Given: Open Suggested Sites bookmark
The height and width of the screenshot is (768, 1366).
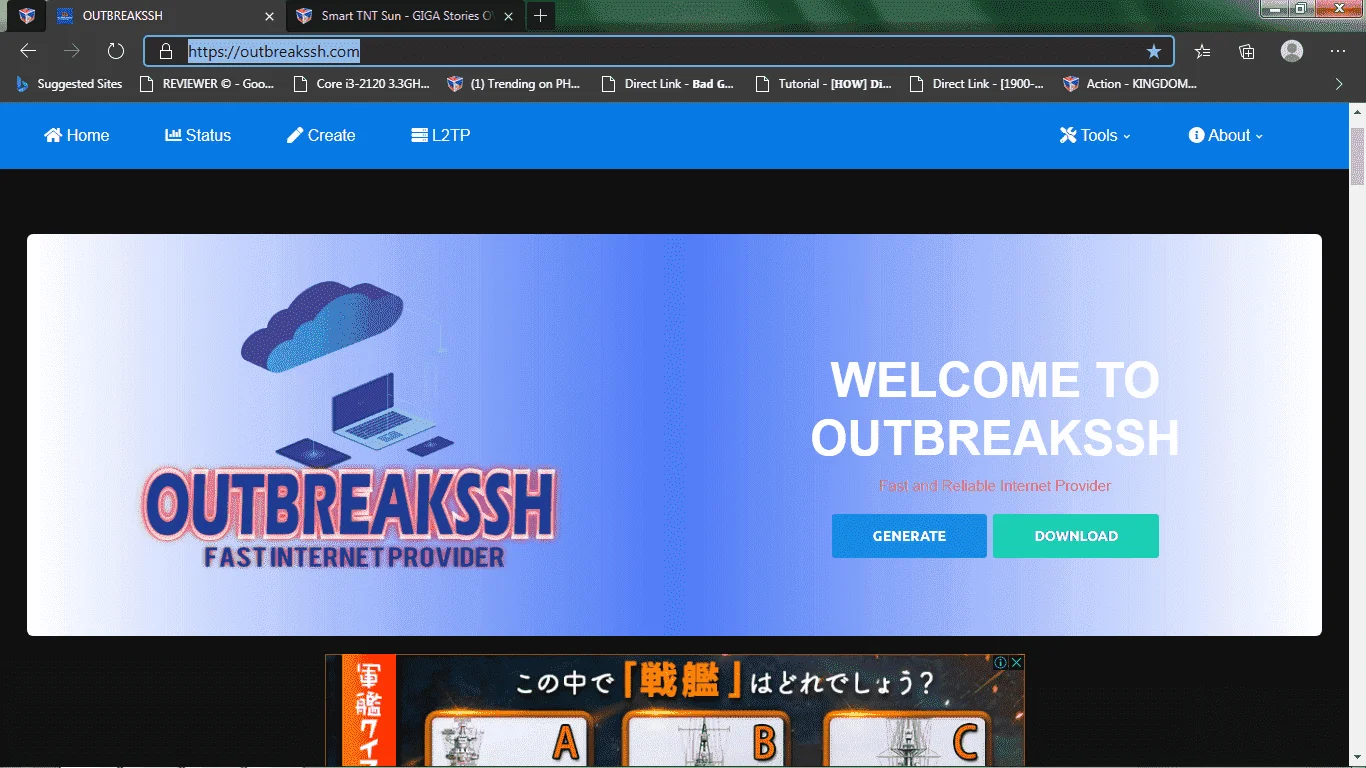Looking at the screenshot, I should (x=69, y=84).
